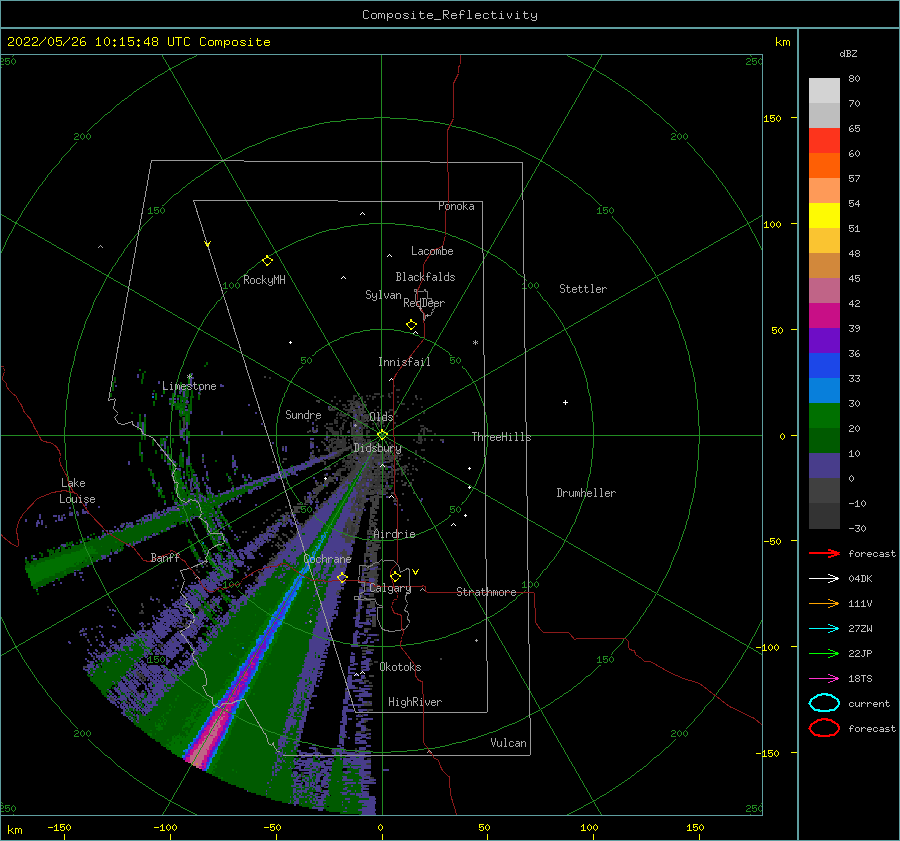This screenshot has width=900, height=841.
Task: Click the Stettler city label
Action: coord(583,289)
